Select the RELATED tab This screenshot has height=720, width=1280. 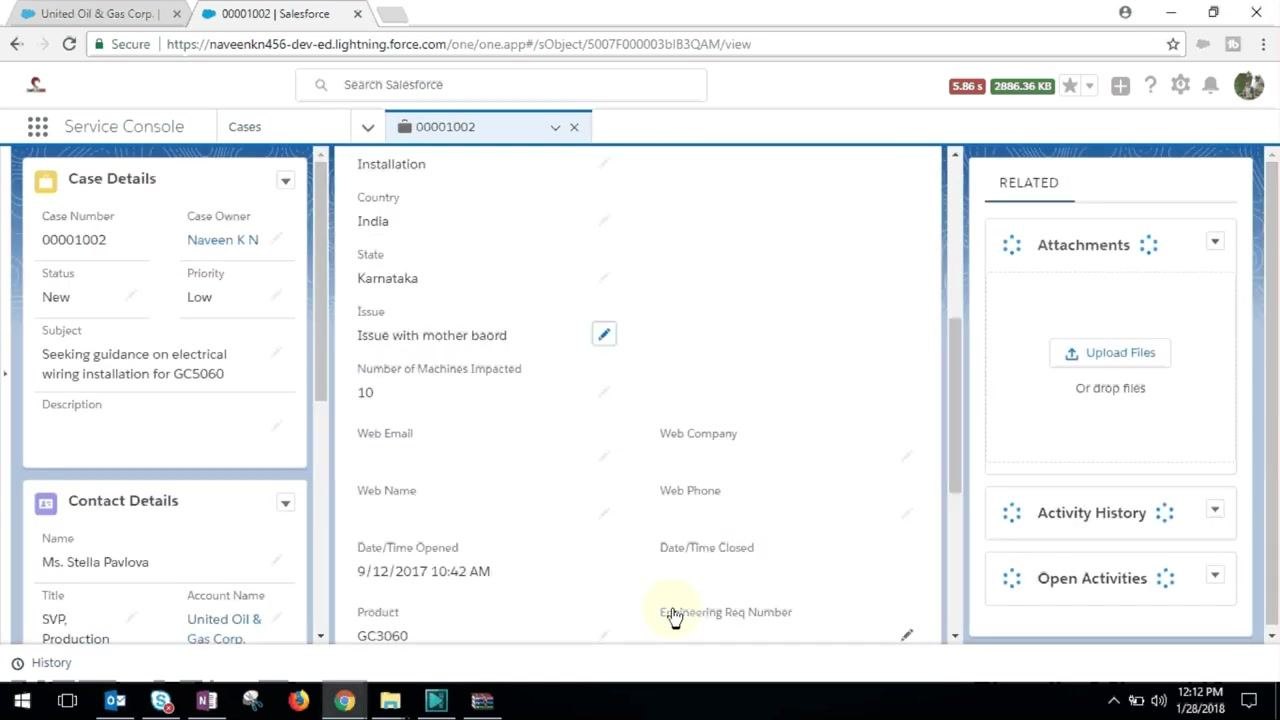1029,183
